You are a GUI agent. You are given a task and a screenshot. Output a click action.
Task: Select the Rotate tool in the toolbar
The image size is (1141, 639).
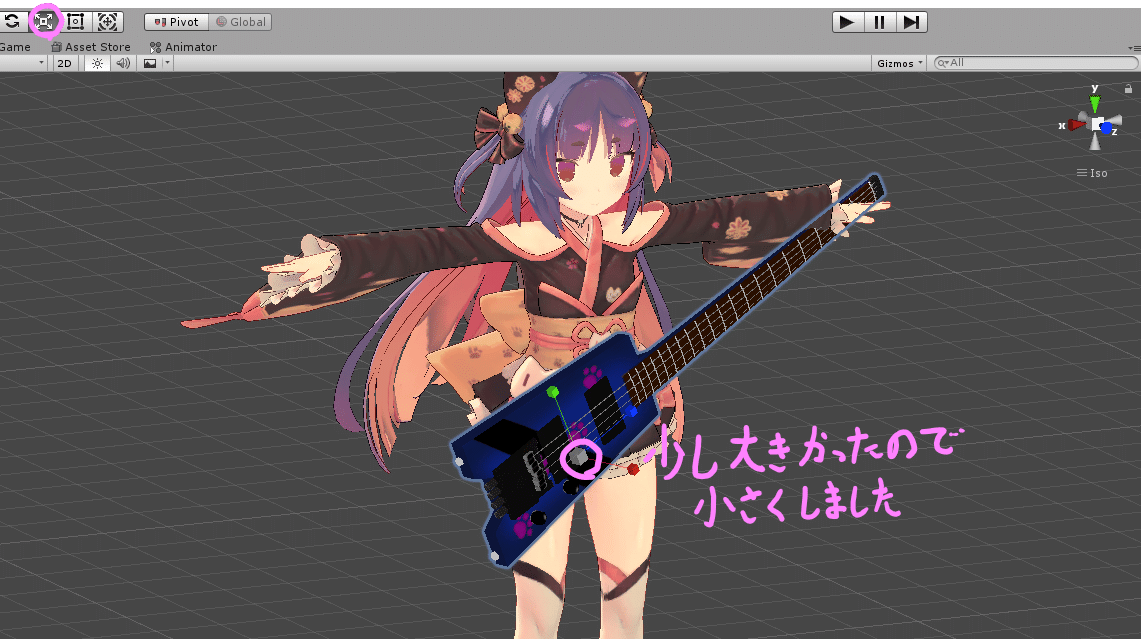point(12,22)
